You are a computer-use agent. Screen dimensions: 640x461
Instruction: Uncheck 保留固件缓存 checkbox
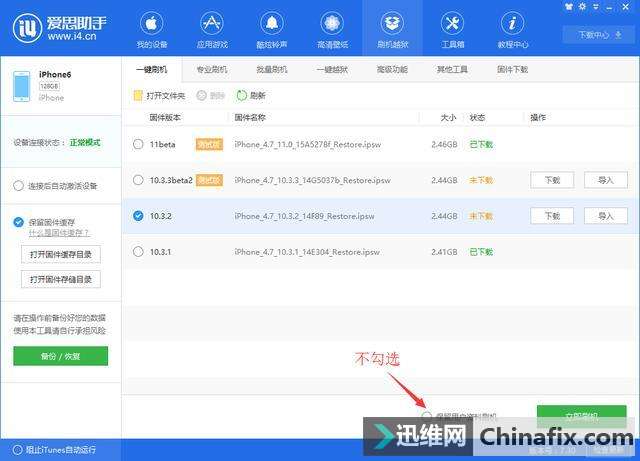tap(19, 222)
